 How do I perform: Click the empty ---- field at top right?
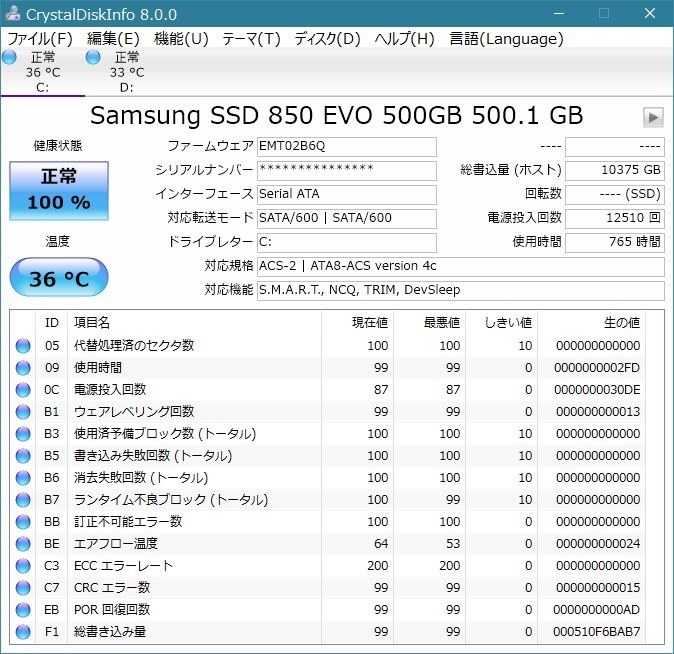click(x=615, y=147)
